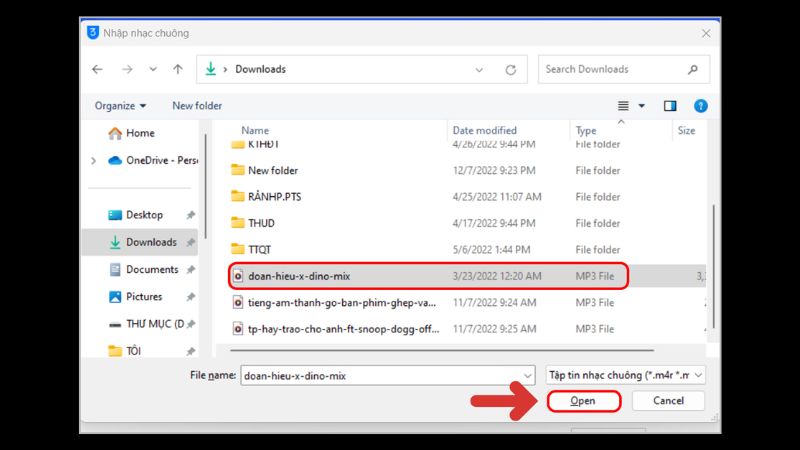Select the doan-hieu-x-dino-mix MP3 file
Viewport: 800px width, 450px height.
pos(298,276)
